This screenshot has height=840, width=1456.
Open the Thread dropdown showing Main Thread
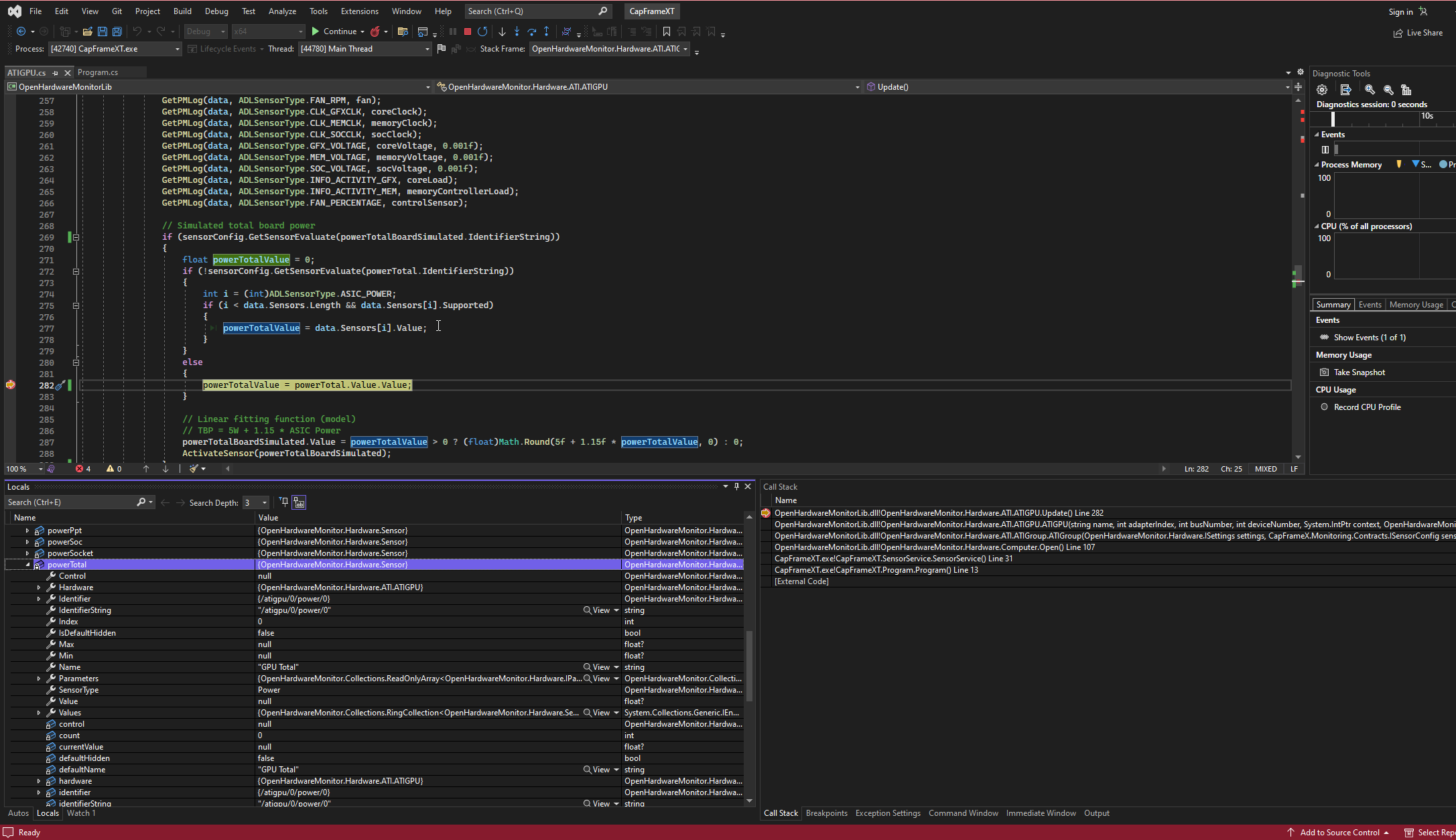pyautogui.click(x=365, y=49)
